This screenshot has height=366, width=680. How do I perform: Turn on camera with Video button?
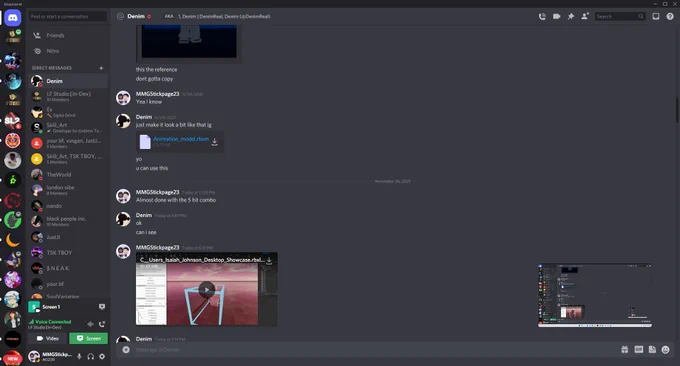tap(48, 338)
